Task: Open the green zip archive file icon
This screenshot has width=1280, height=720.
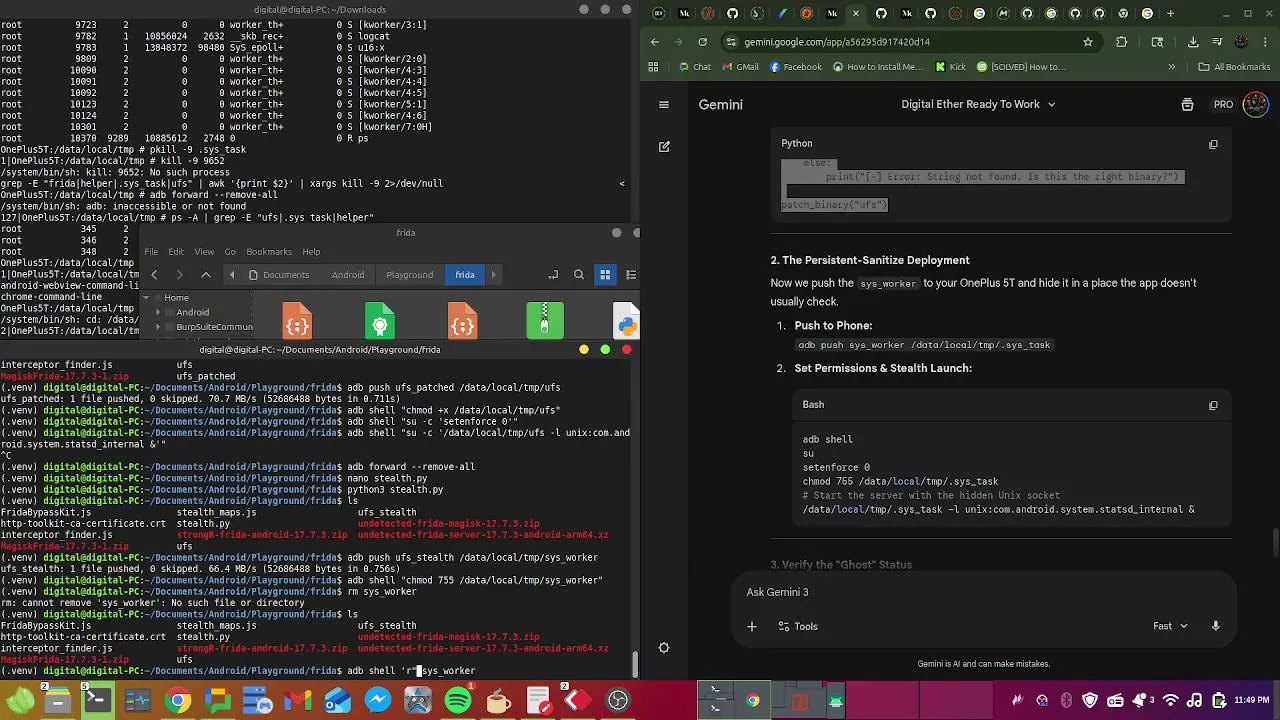Action: tap(545, 321)
